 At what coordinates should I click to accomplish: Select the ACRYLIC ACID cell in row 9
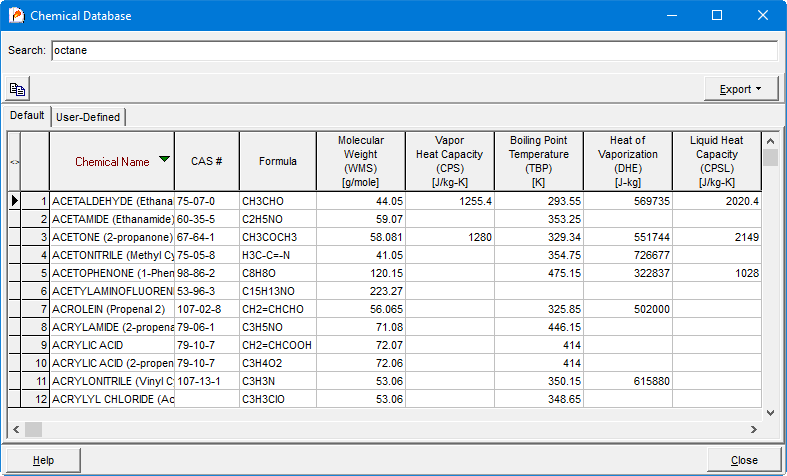tap(112, 345)
